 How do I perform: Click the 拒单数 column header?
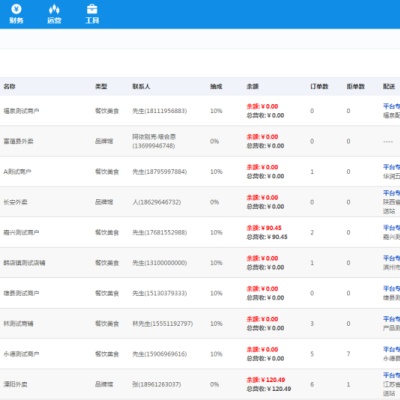(x=356, y=86)
